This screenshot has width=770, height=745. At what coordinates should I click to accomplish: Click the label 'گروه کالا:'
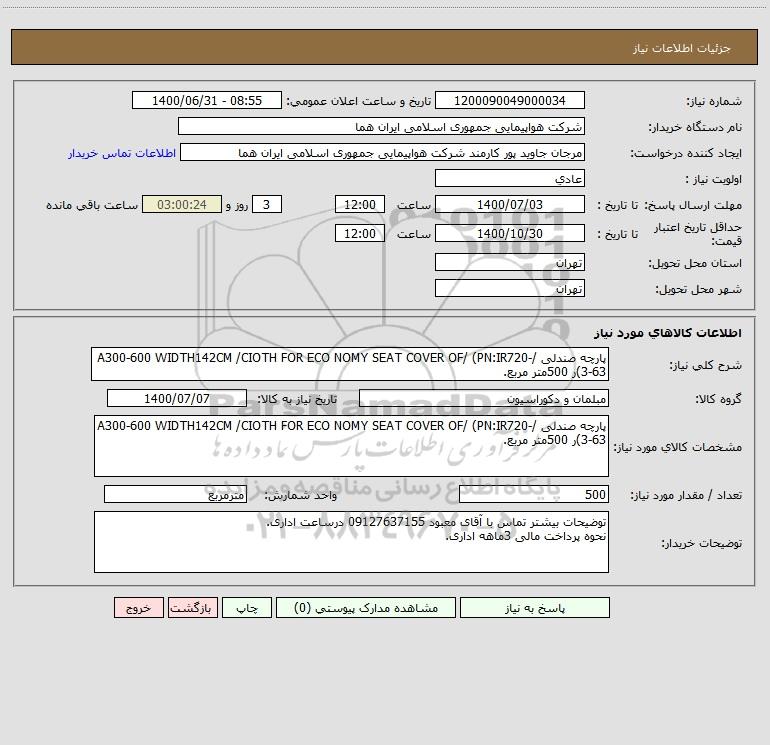coord(718,399)
